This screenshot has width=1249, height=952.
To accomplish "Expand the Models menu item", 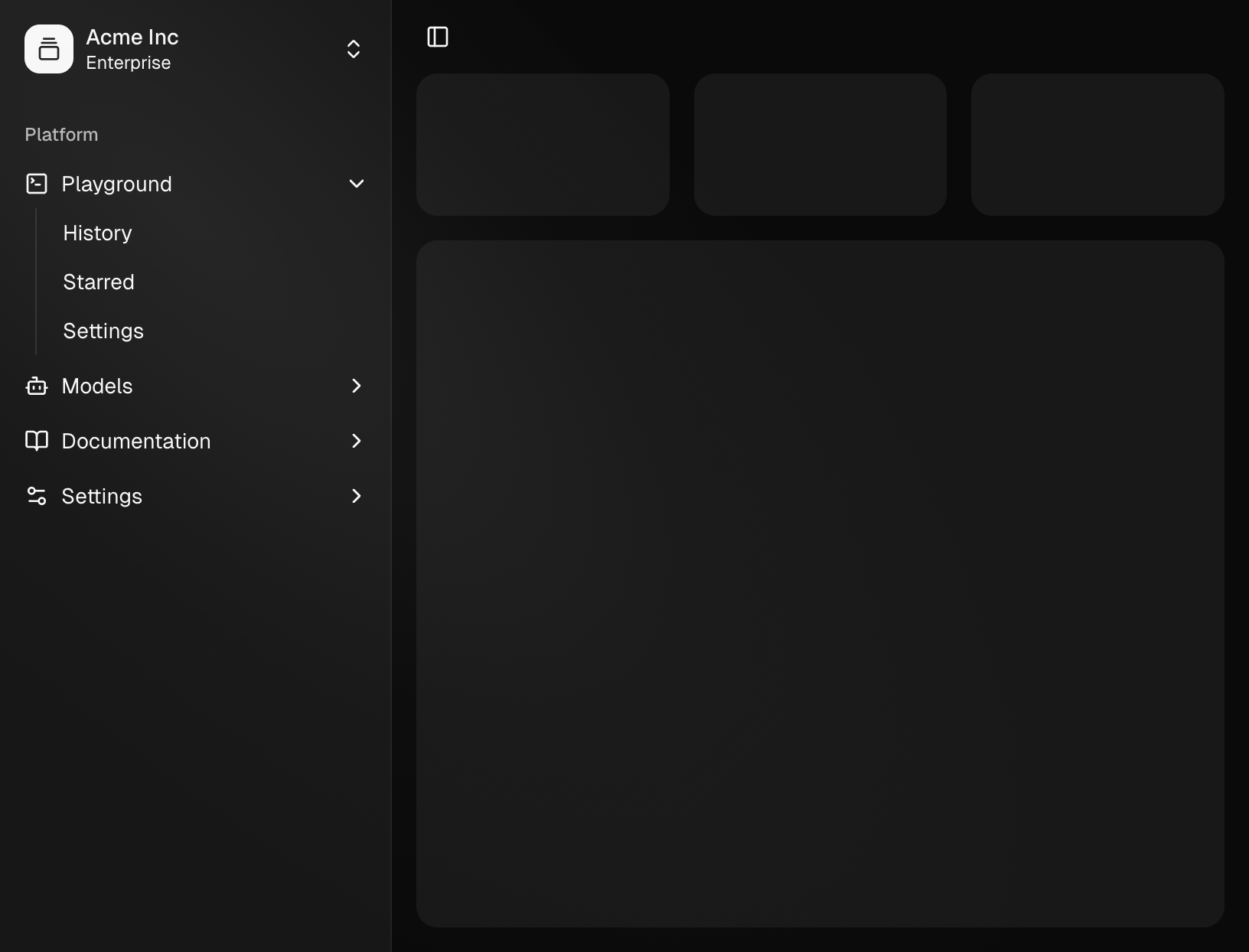I will point(356,386).
